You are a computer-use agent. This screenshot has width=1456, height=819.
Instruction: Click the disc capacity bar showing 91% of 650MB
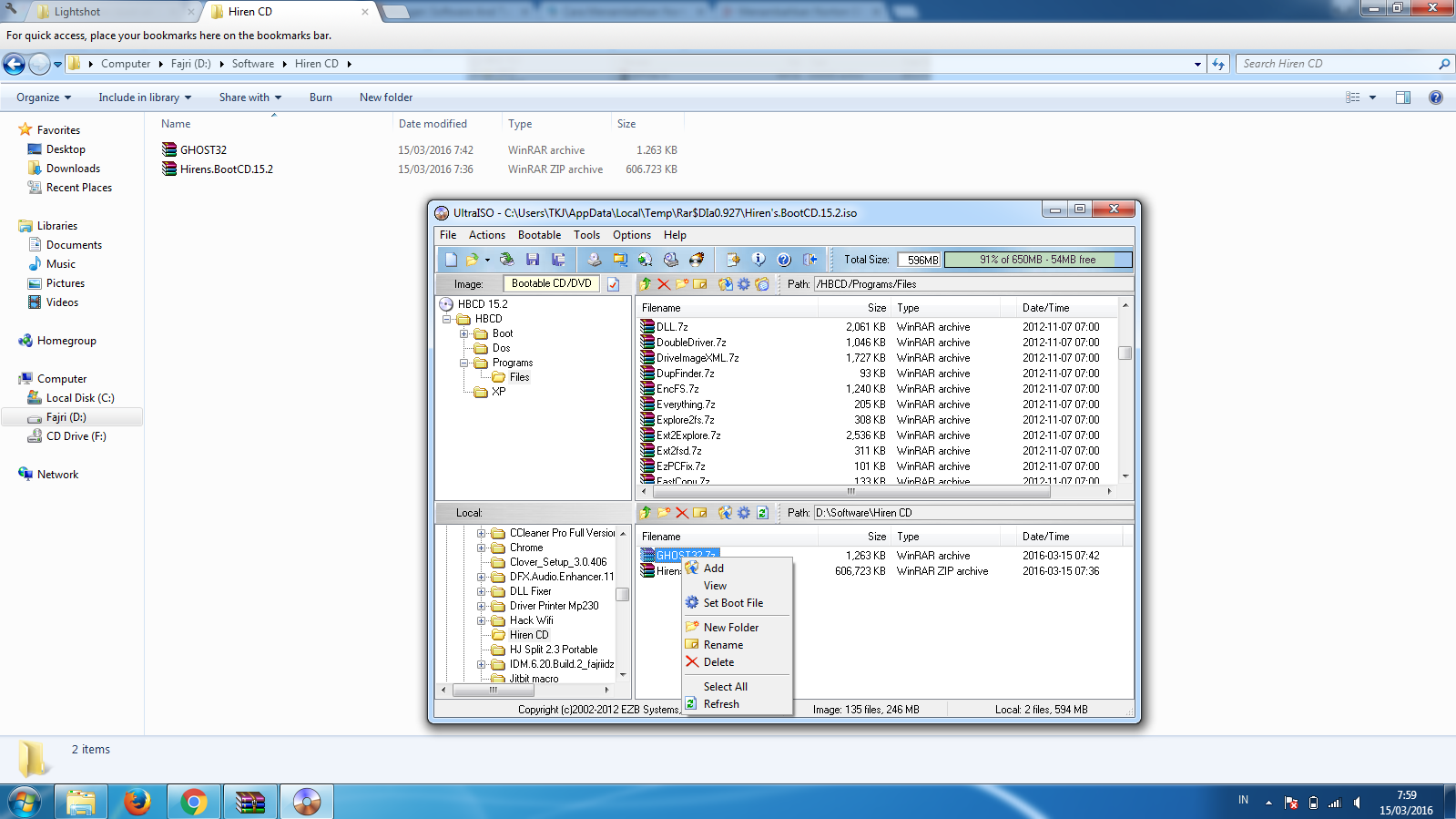1038,260
